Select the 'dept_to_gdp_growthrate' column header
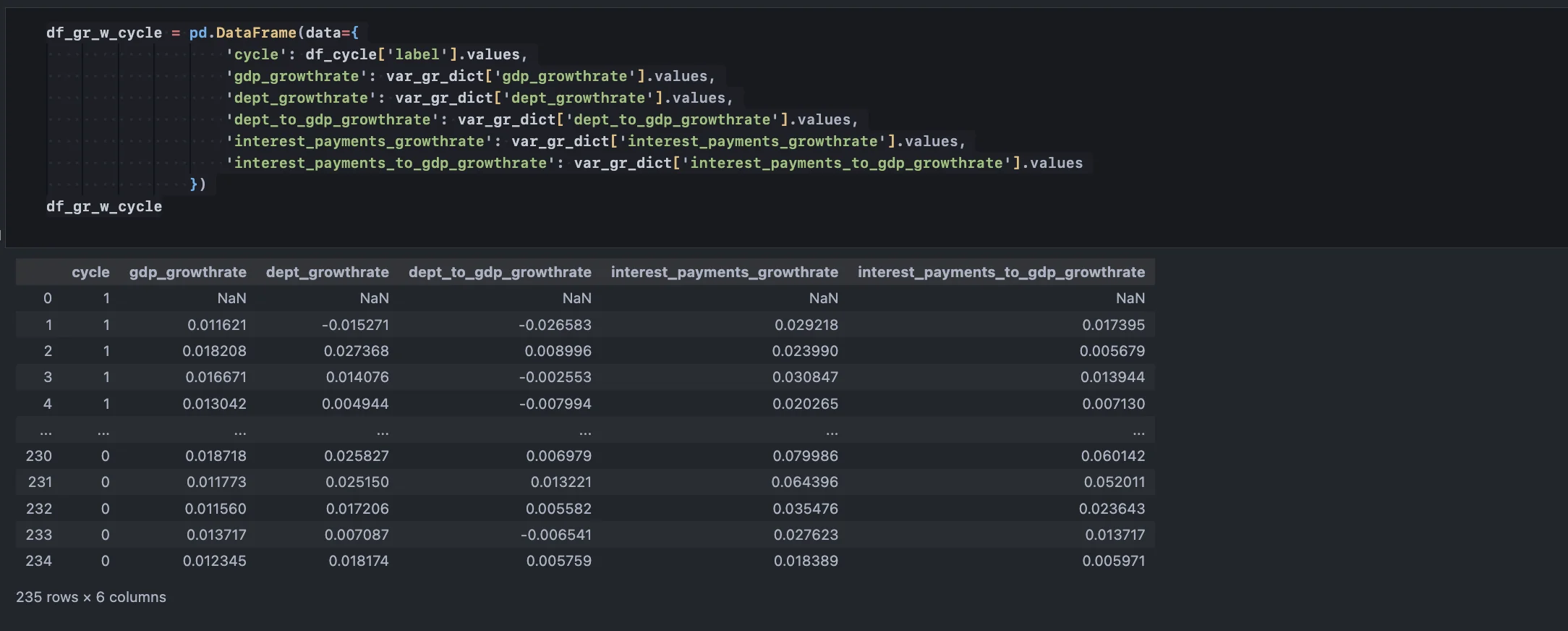Screen dimensions: 1568x631 [500, 272]
